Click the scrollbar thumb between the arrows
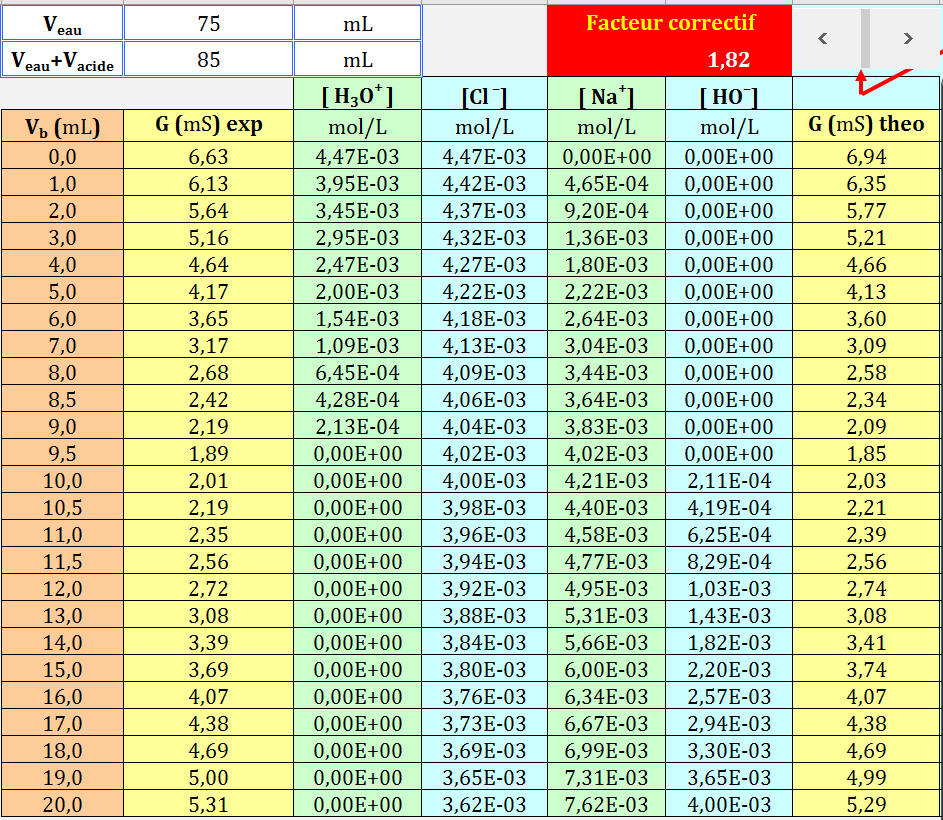This screenshot has height=820, width=943. (865, 39)
